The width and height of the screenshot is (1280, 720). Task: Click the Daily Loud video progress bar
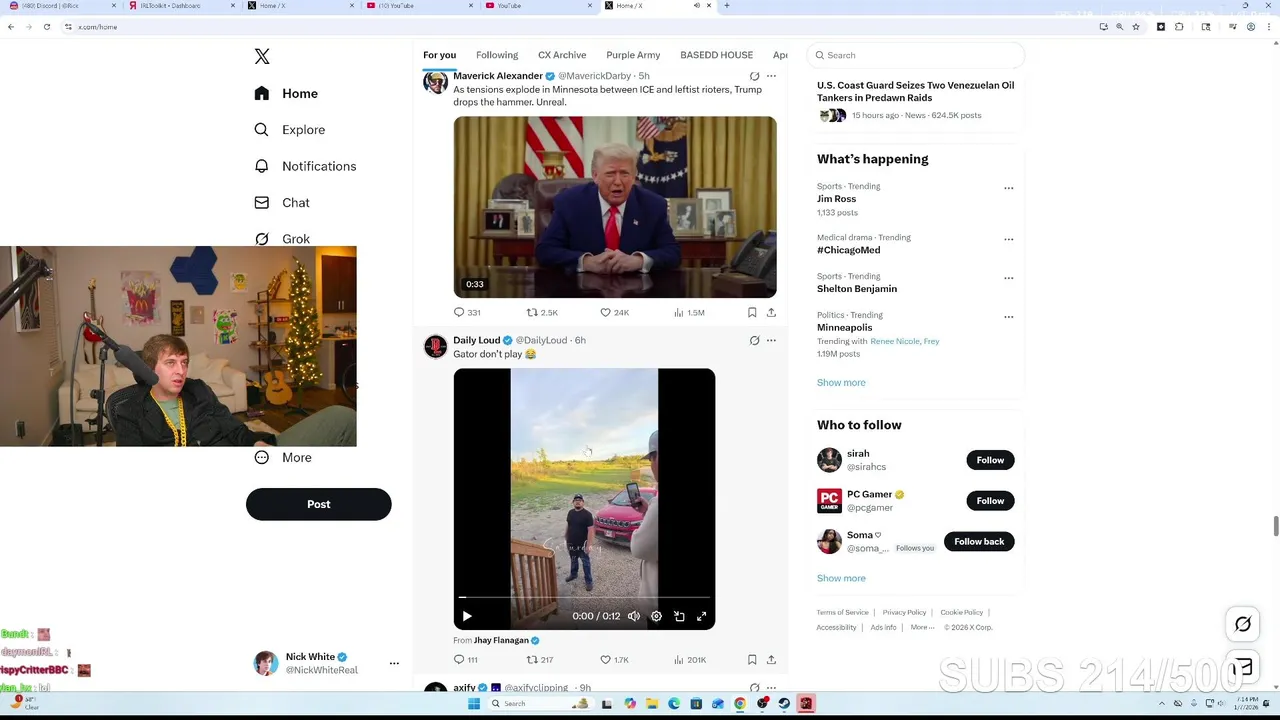(x=584, y=597)
